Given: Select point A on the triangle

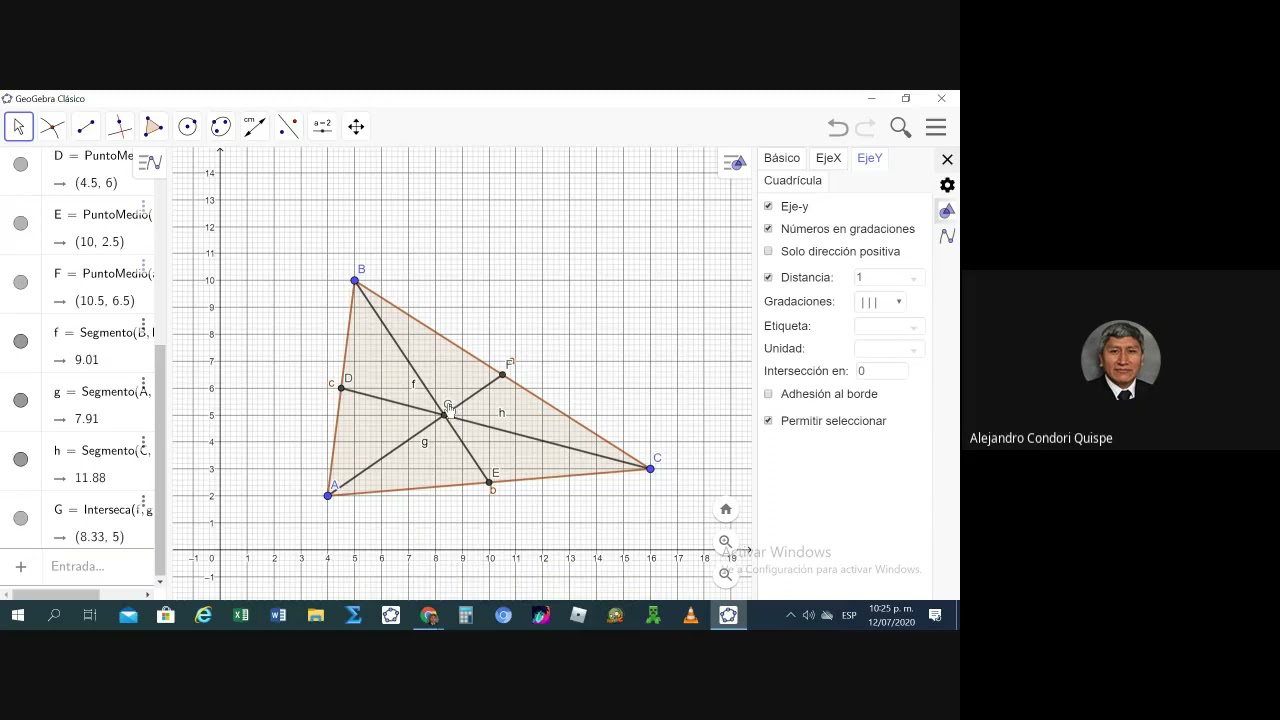Looking at the screenshot, I should click(x=327, y=496).
